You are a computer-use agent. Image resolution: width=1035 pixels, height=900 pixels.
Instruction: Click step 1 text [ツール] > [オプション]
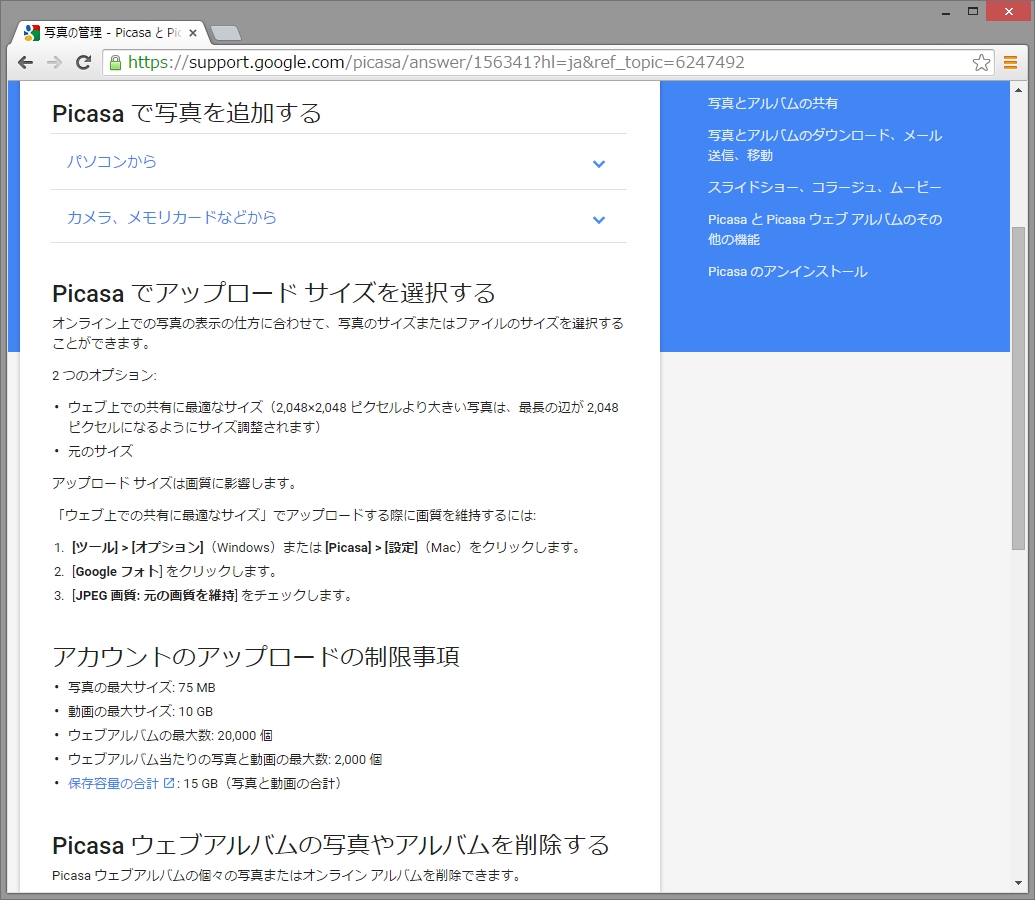(138, 547)
